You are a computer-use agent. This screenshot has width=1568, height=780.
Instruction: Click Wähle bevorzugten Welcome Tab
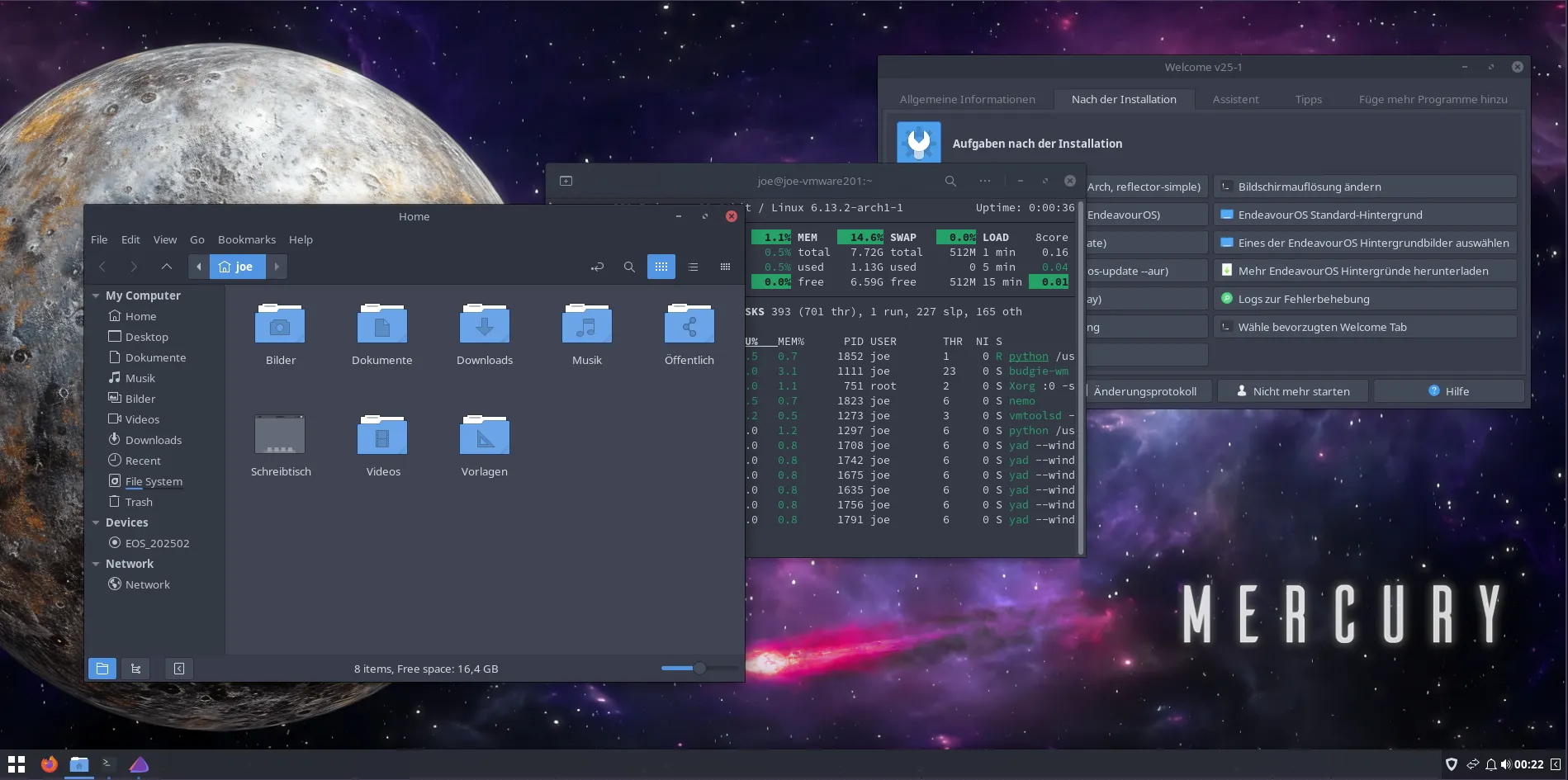[x=1365, y=327]
